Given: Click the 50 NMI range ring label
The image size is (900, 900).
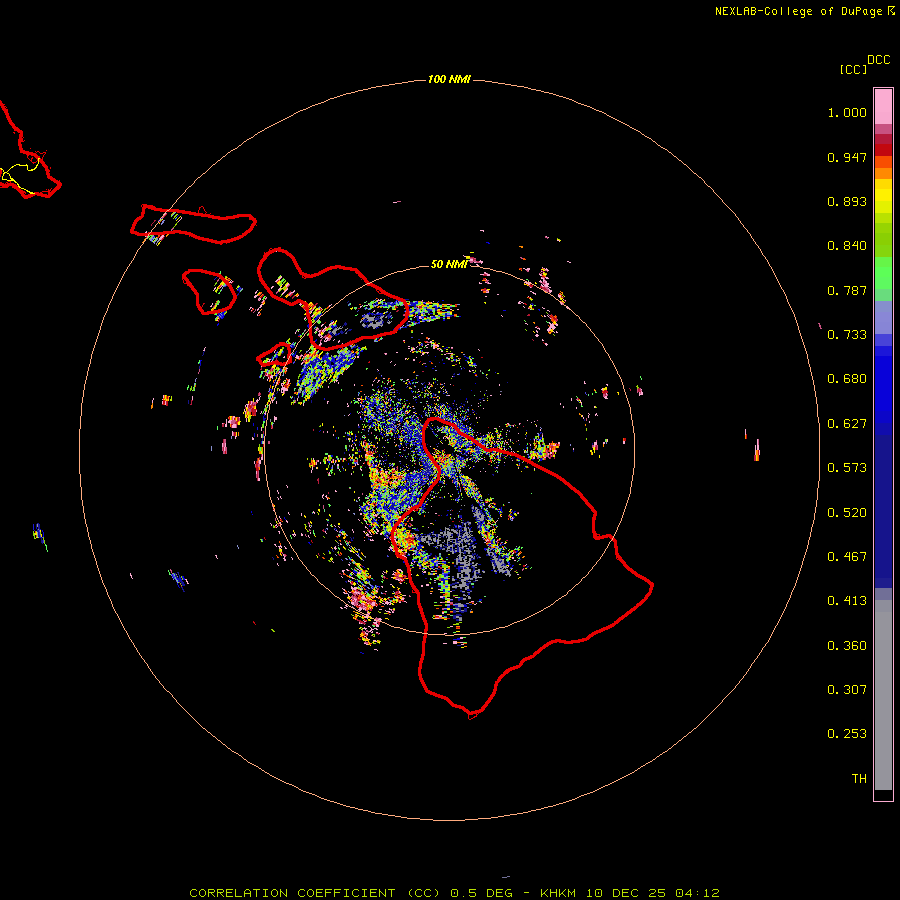Looking at the screenshot, I should coord(449,264).
